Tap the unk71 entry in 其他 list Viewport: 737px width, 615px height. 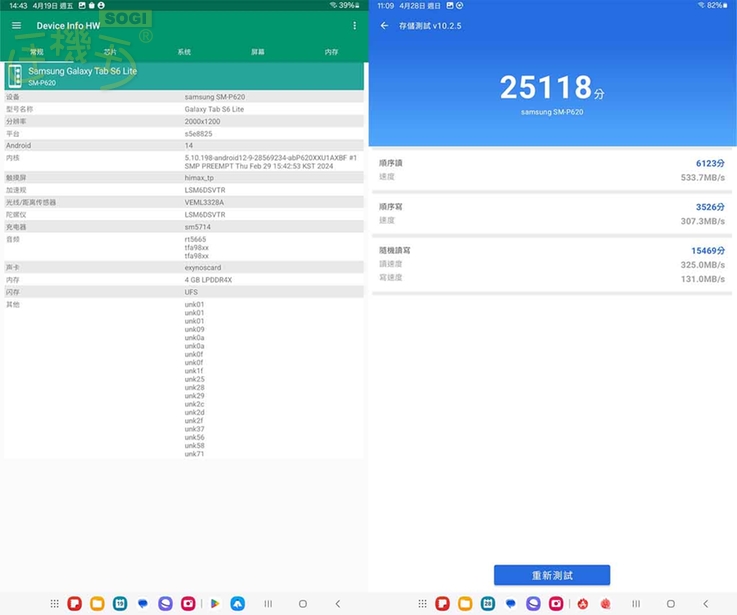[x=194, y=454]
